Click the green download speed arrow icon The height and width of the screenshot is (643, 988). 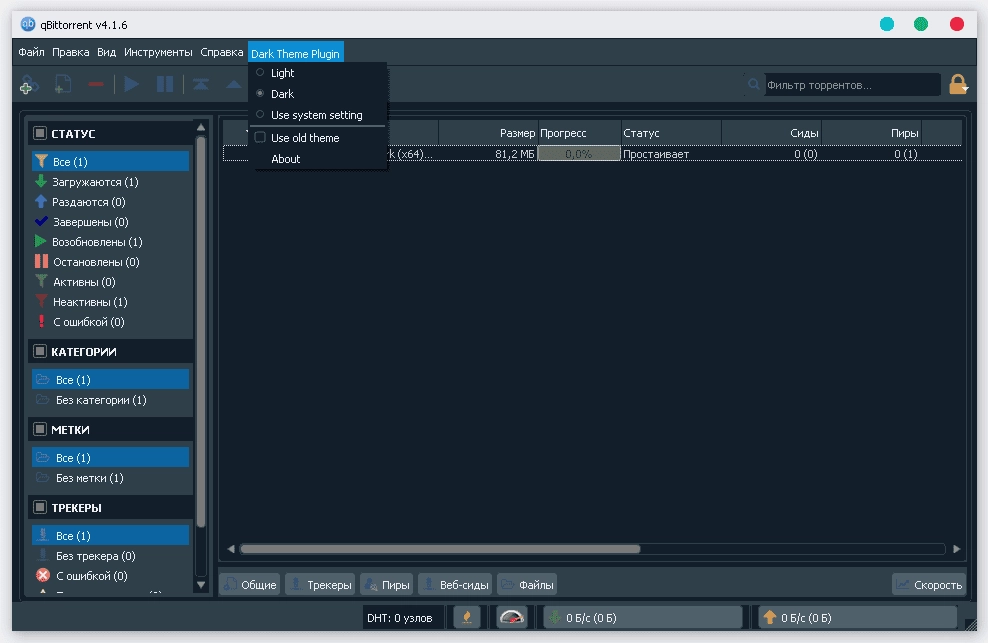(554, 618)
